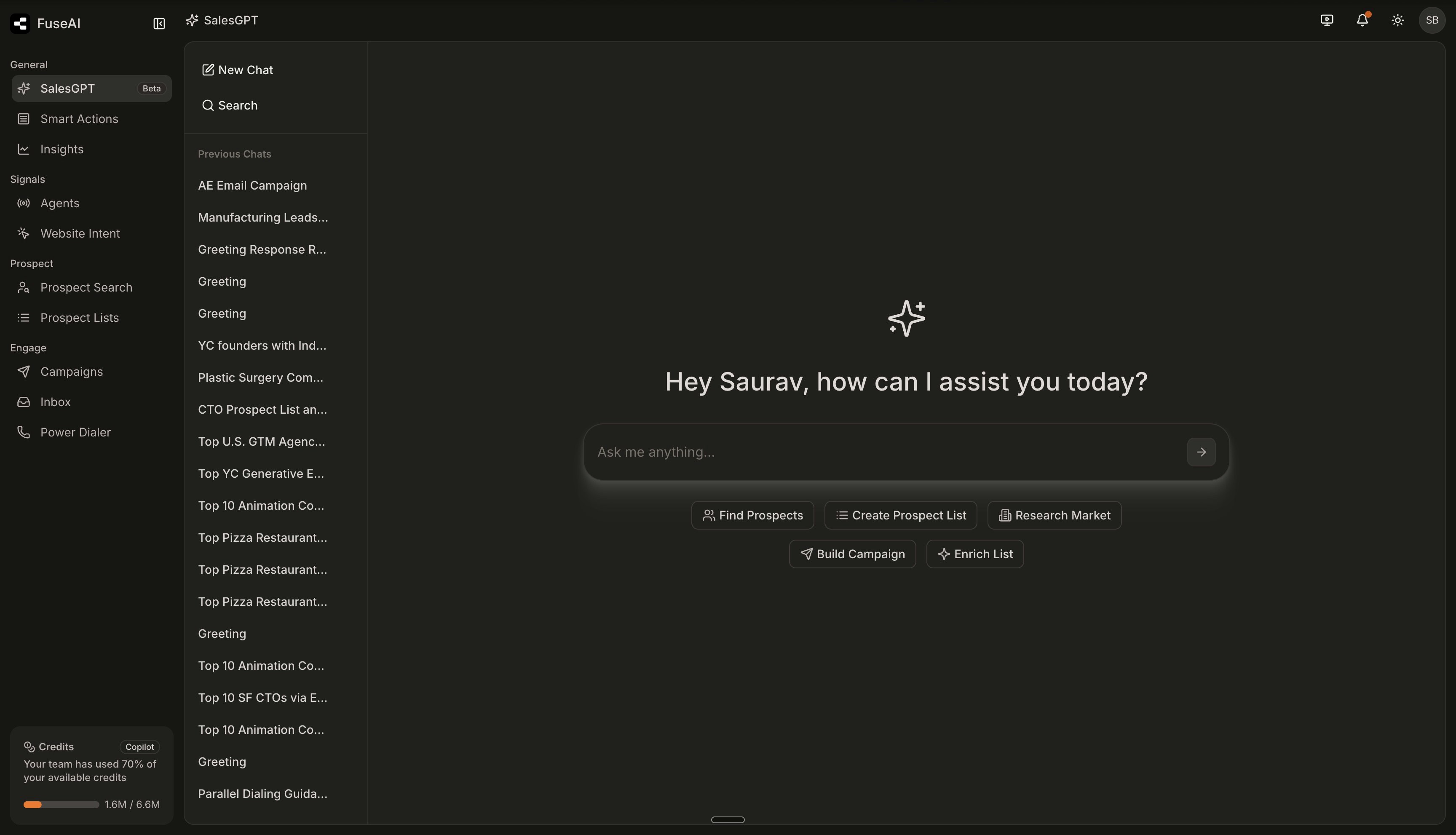Click the FuseAI logo icon
The image size is (1456, 835).
tap(21, 24)
